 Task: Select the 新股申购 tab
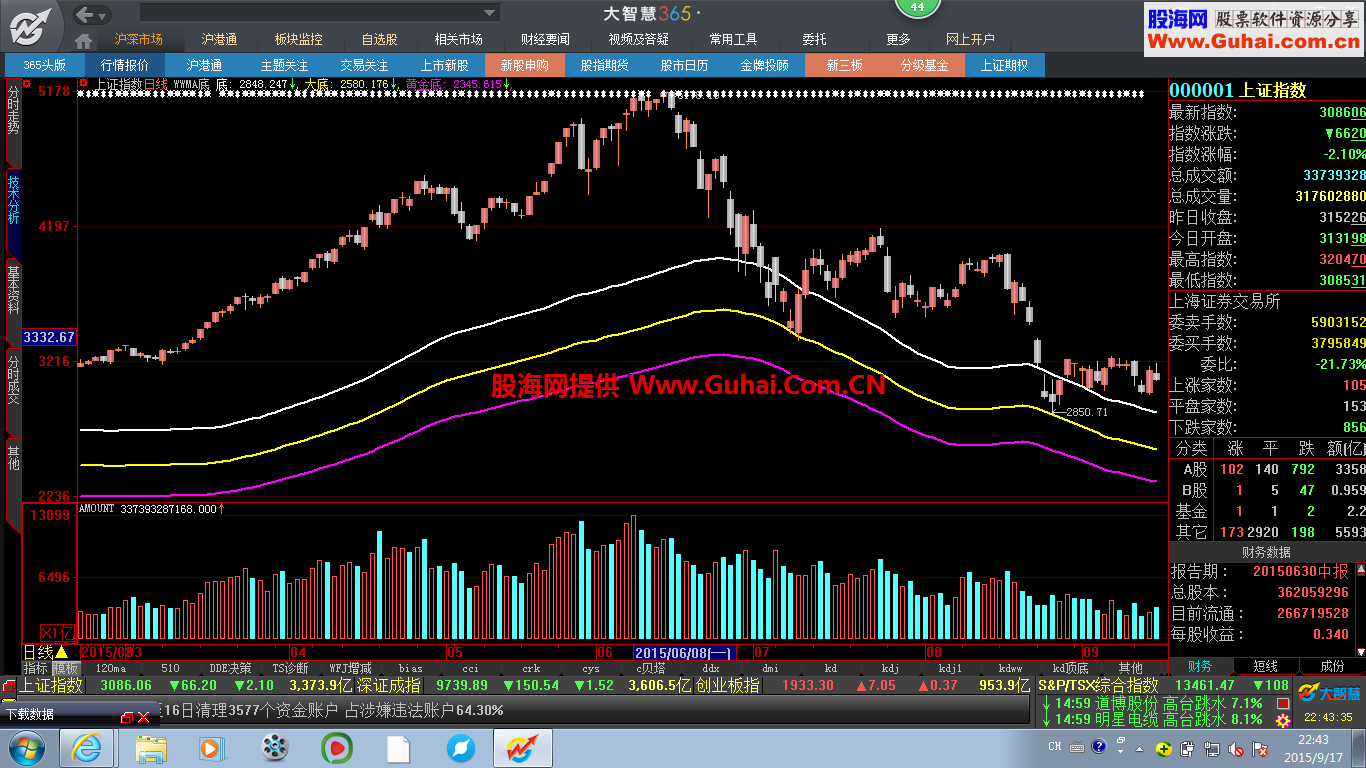click(525, 65)
